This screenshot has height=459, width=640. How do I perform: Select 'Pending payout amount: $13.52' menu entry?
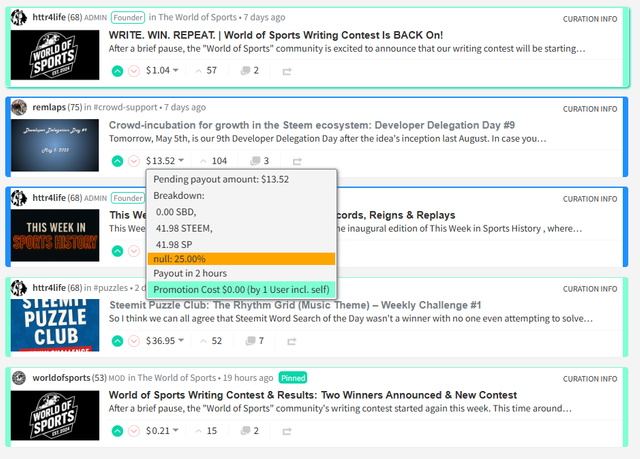coord(221,179)
